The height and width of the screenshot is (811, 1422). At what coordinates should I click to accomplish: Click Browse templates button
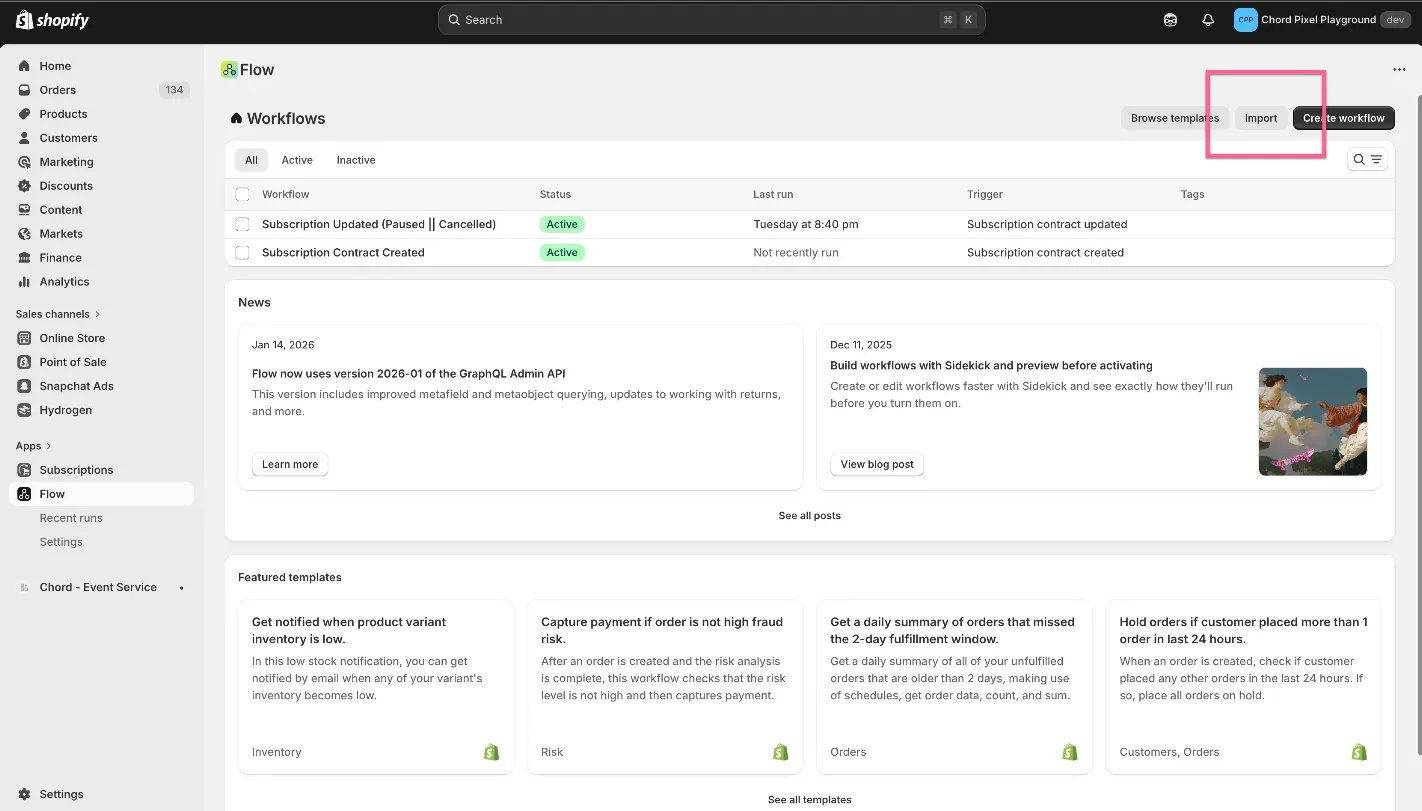pos(1175,118)
